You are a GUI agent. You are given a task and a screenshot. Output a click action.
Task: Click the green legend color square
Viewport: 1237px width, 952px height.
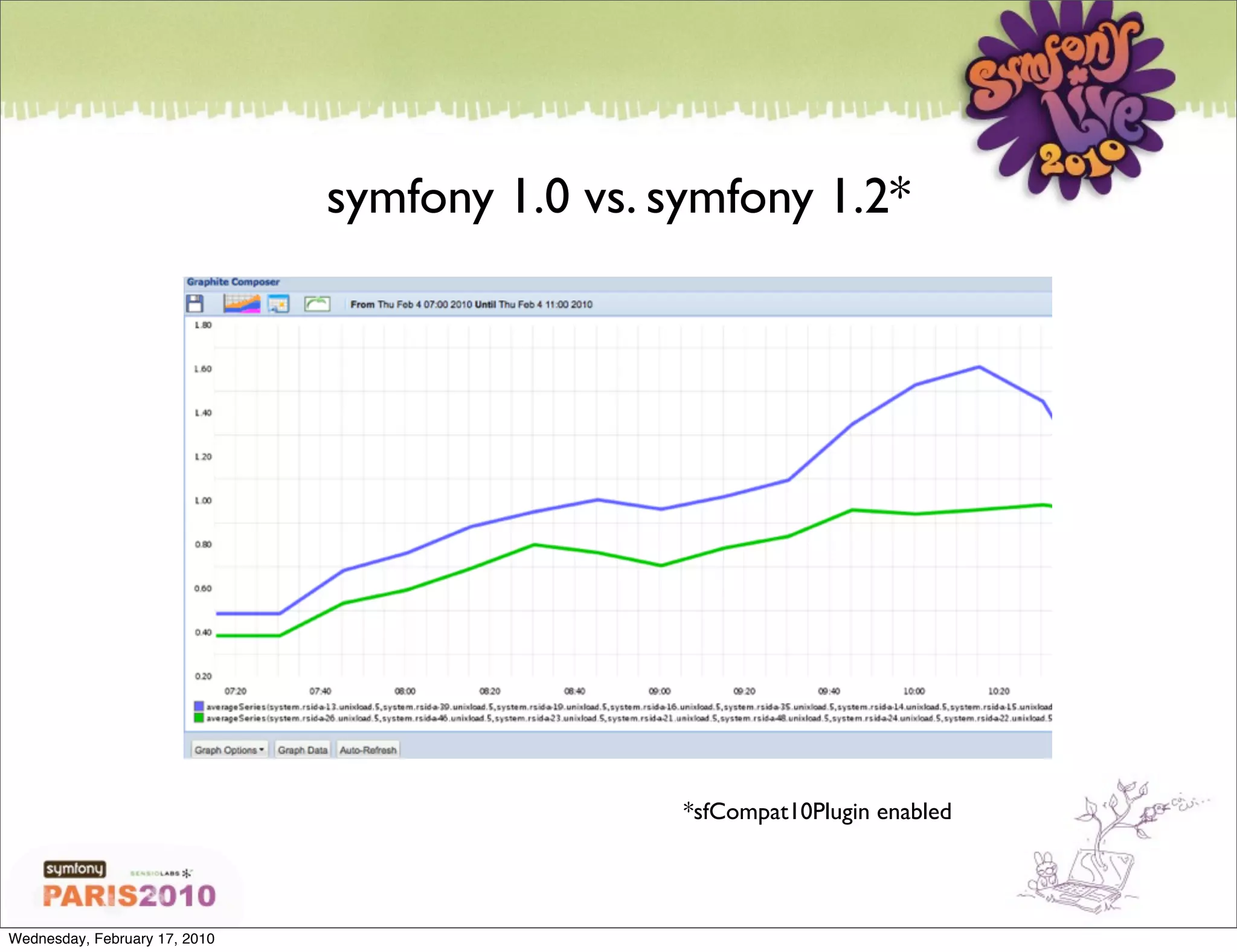tap(199, 718)
